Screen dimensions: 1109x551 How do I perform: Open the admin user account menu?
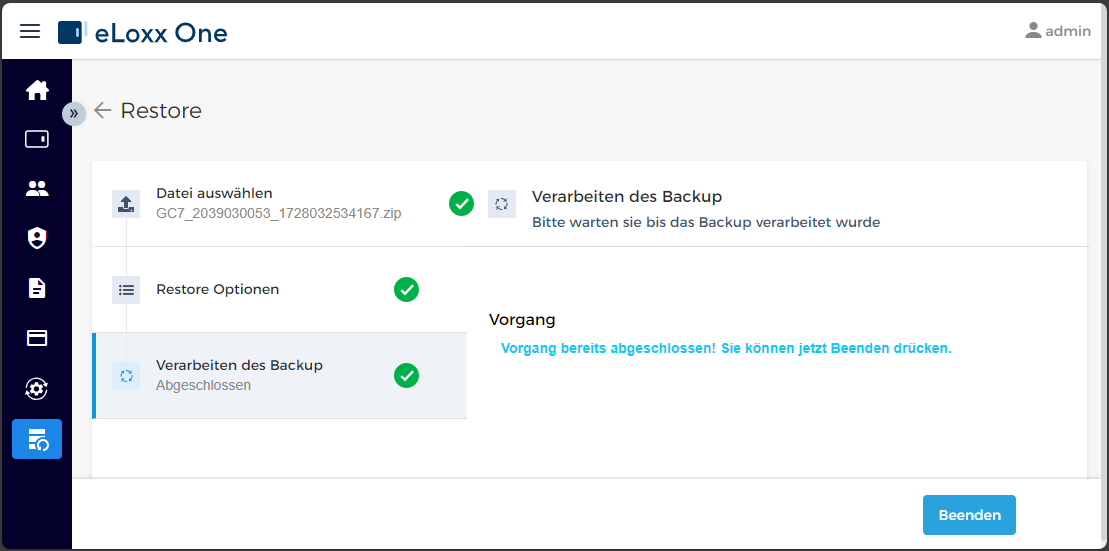pos(1058,31)
